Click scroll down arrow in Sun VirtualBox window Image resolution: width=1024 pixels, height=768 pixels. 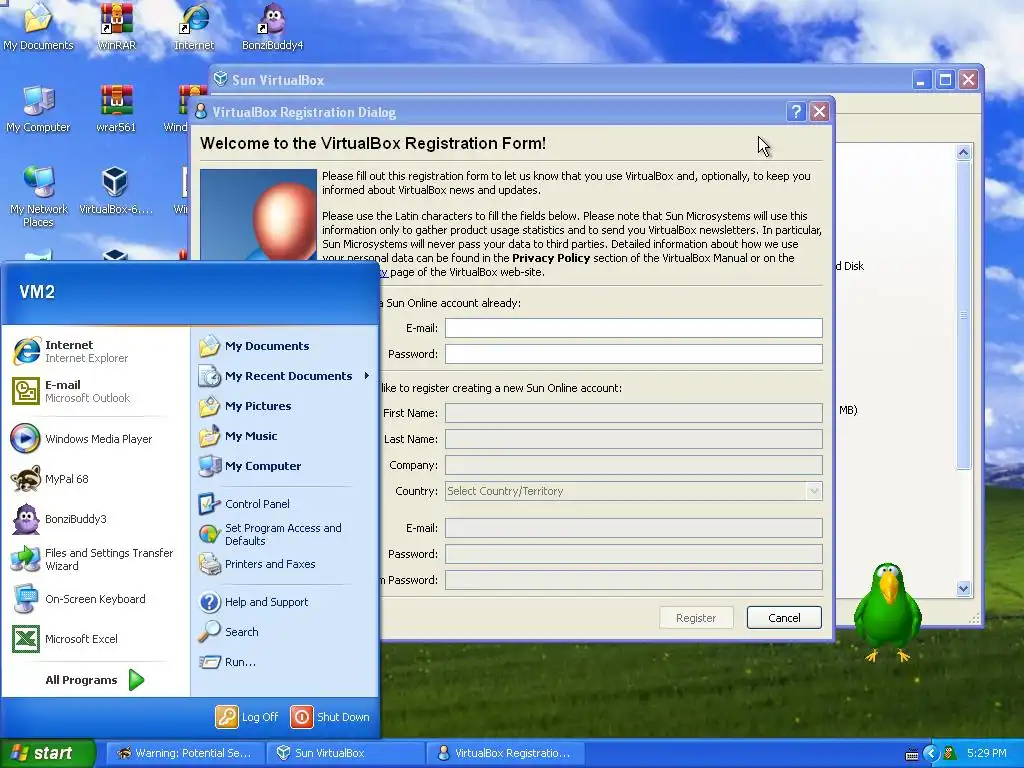pos(963,588)
